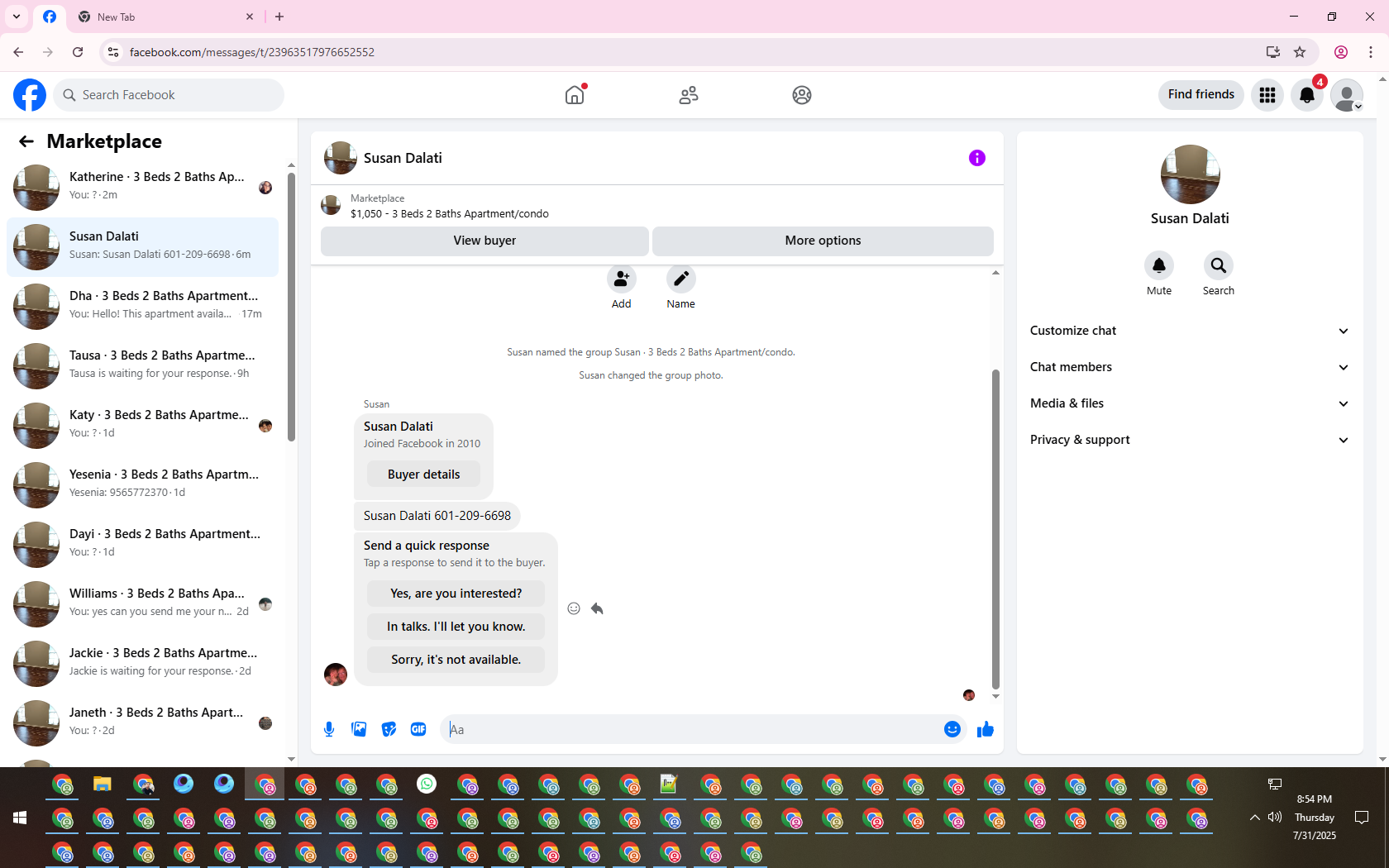Click the Chrome address bar URL
Viewport: 1389px width, 868px height.
point(252,52)
